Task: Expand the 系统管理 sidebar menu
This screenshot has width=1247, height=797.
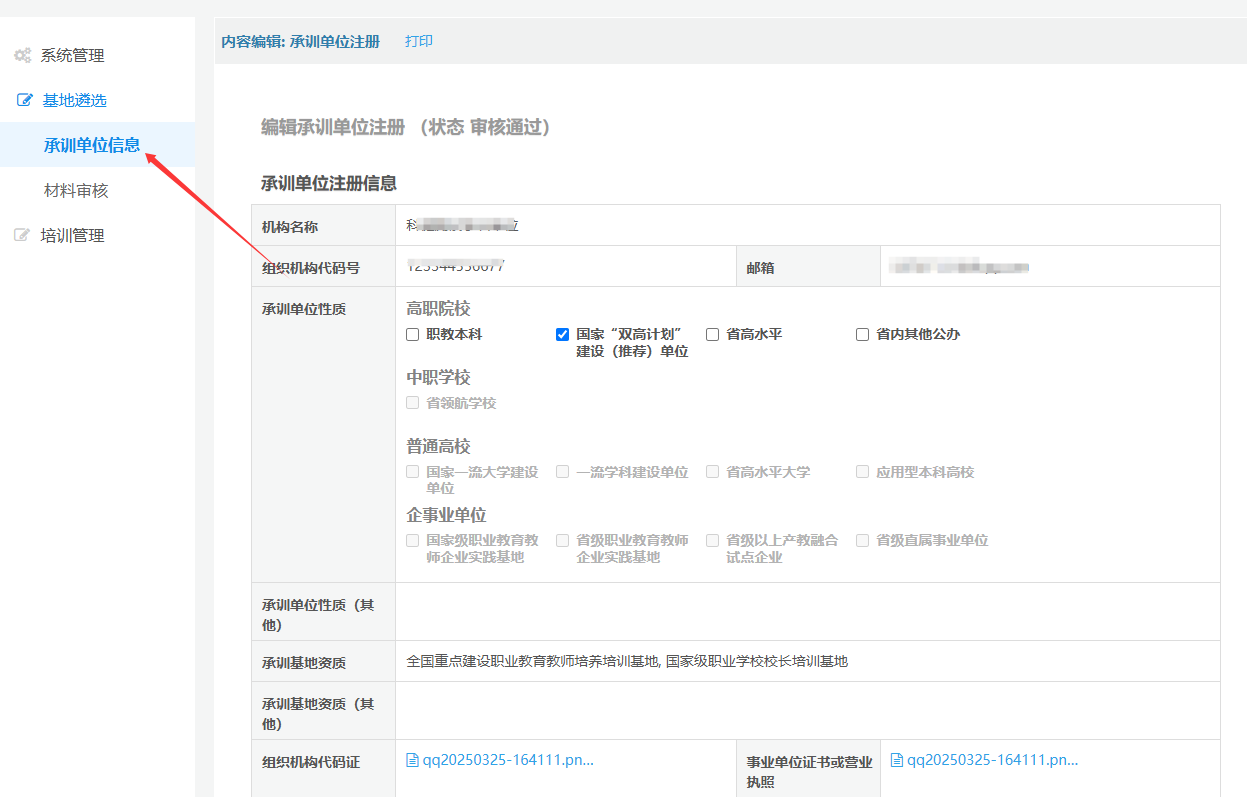Action: 72,56
